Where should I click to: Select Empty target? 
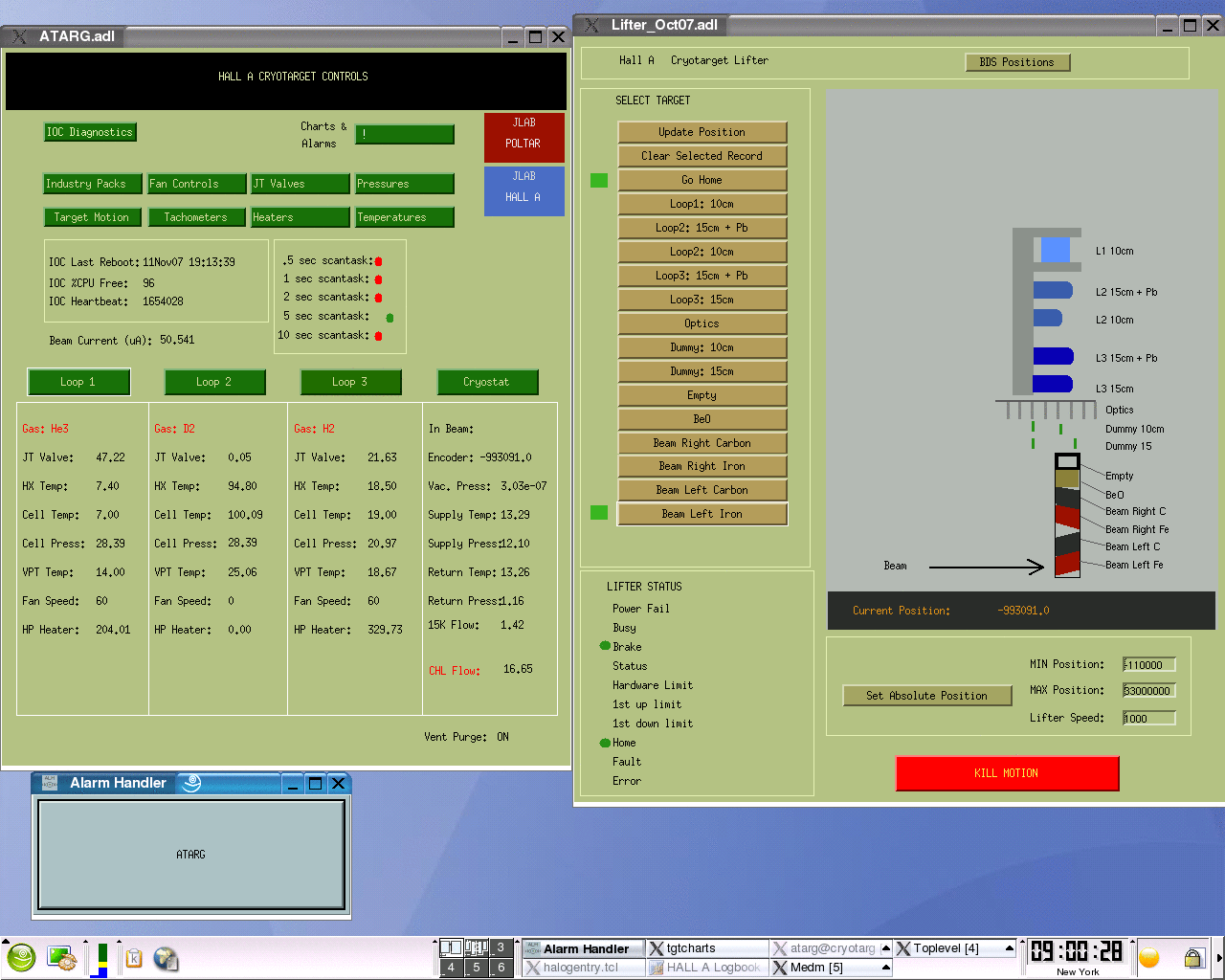702,395
